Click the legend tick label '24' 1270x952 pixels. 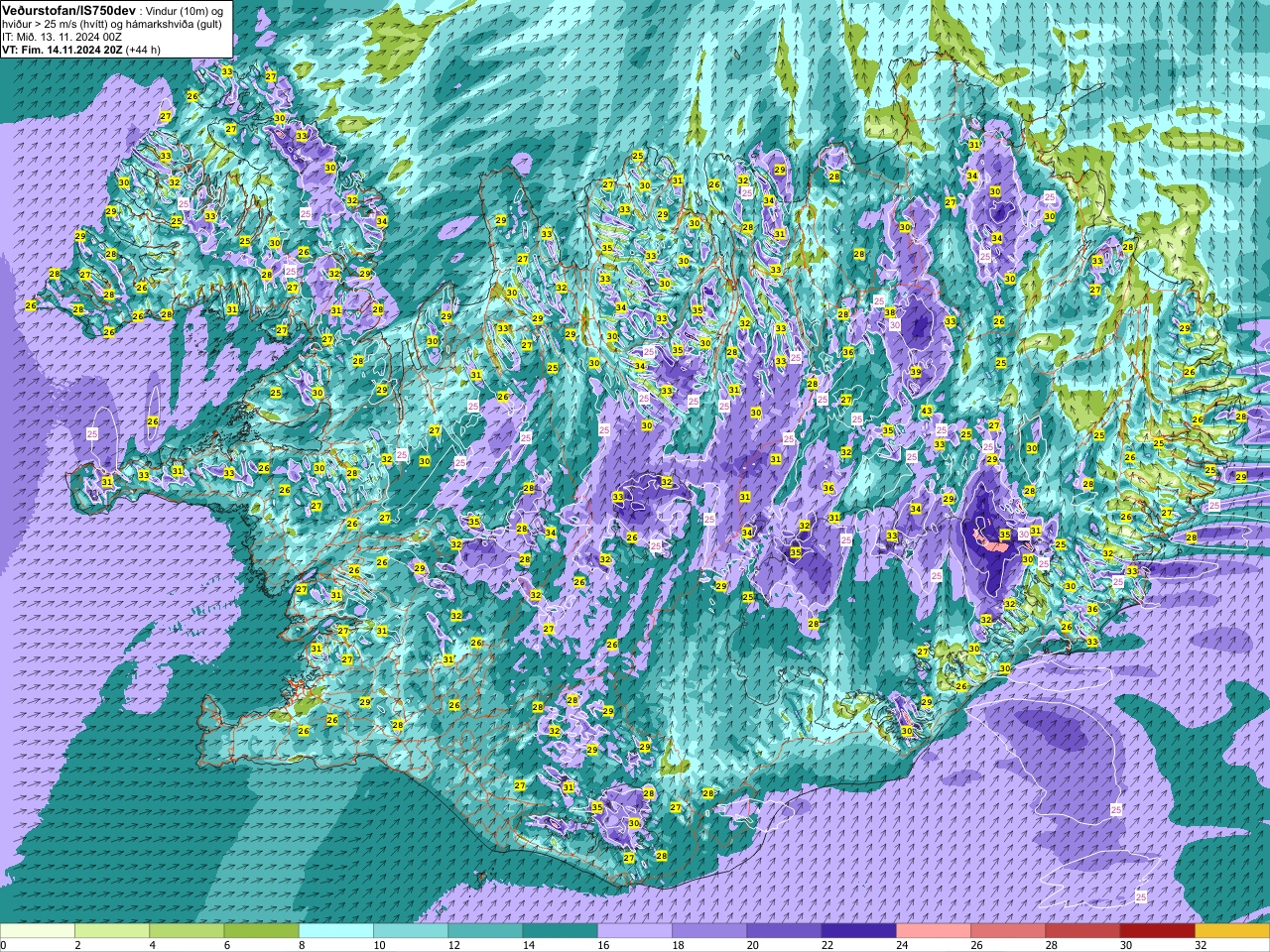pos(901,945)
